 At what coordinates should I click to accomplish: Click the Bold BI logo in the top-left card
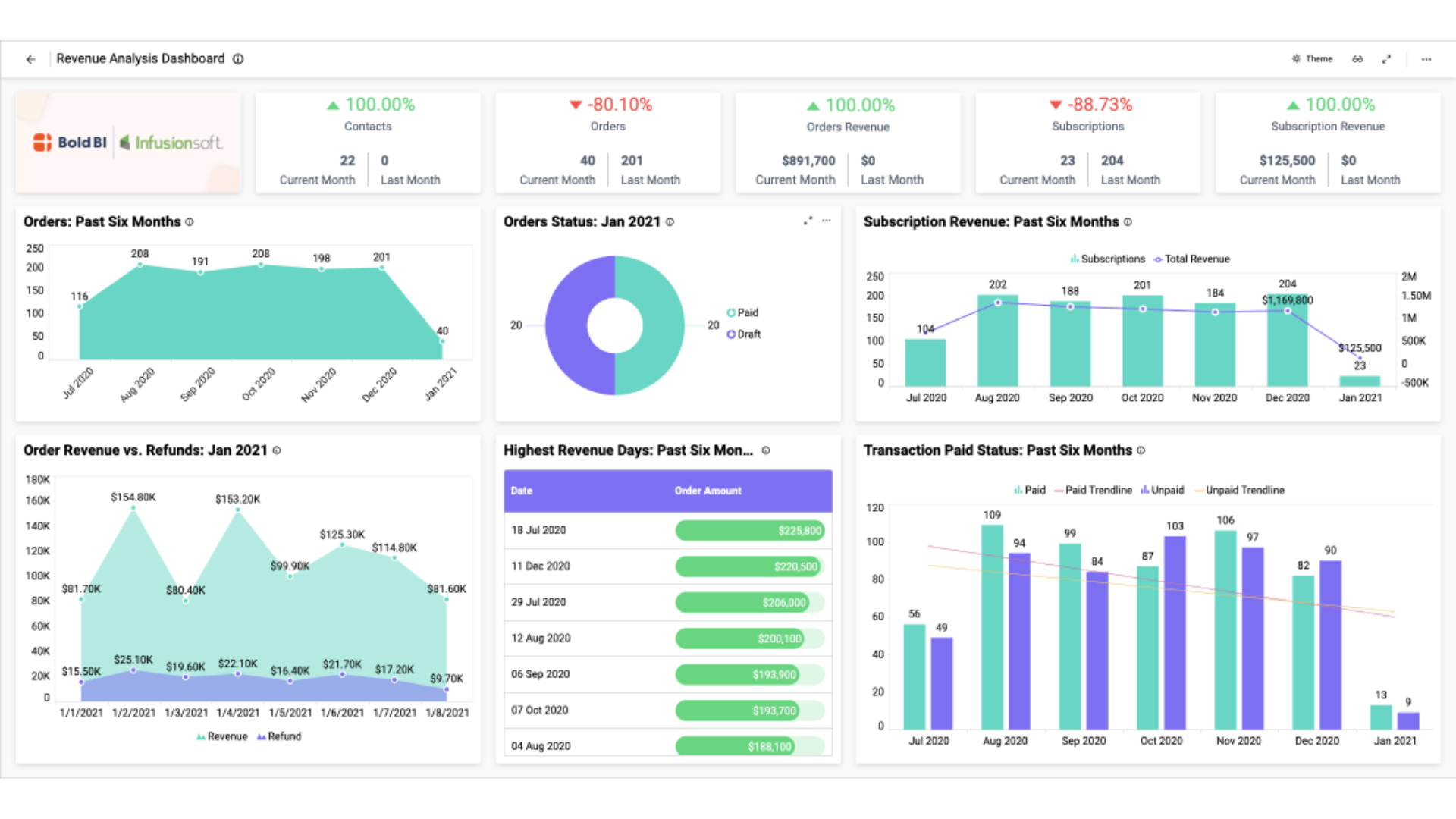pyautogui.click(x=70, y=142)
